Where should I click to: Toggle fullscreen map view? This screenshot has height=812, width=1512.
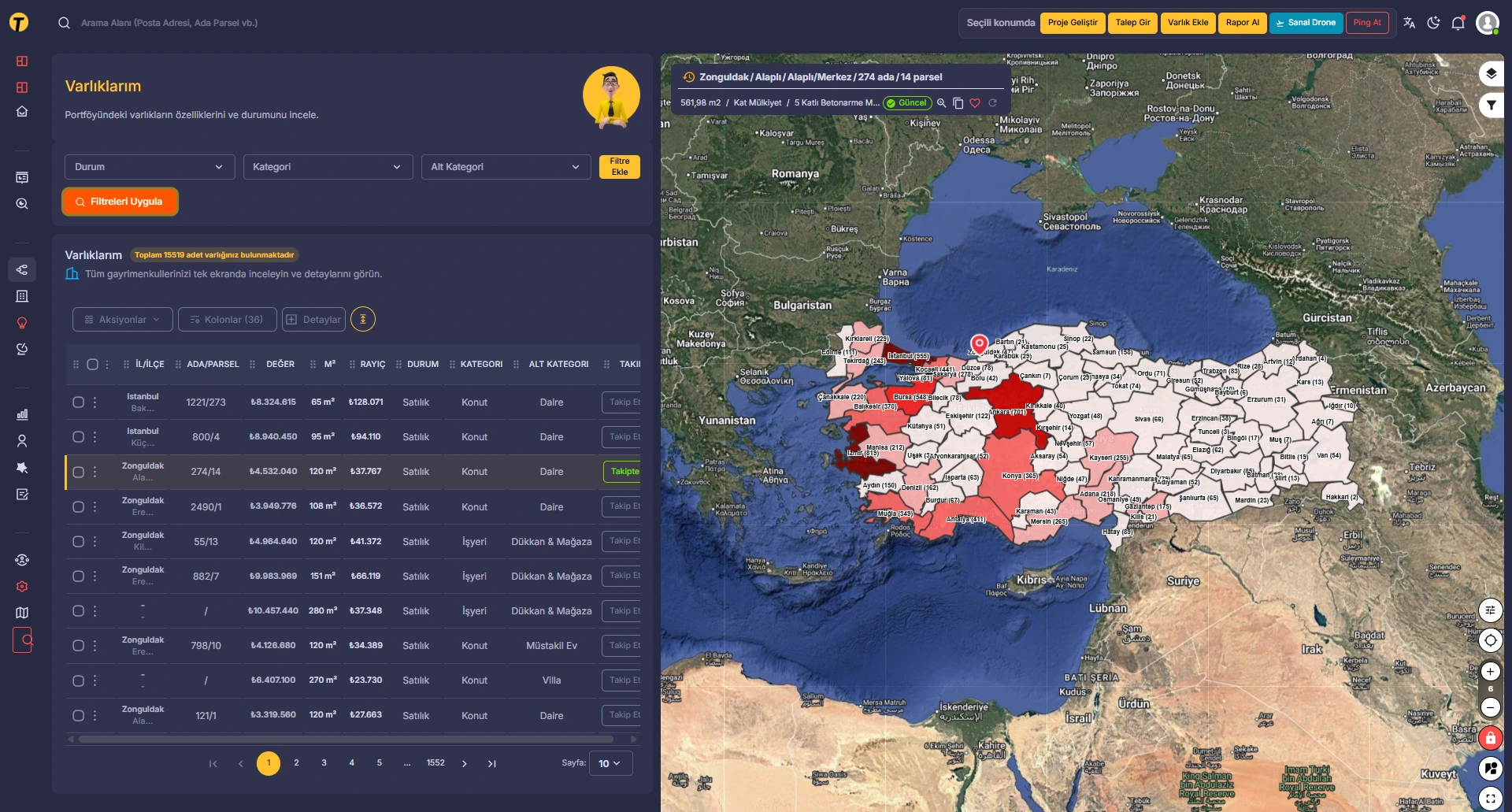coord(1490,798)
